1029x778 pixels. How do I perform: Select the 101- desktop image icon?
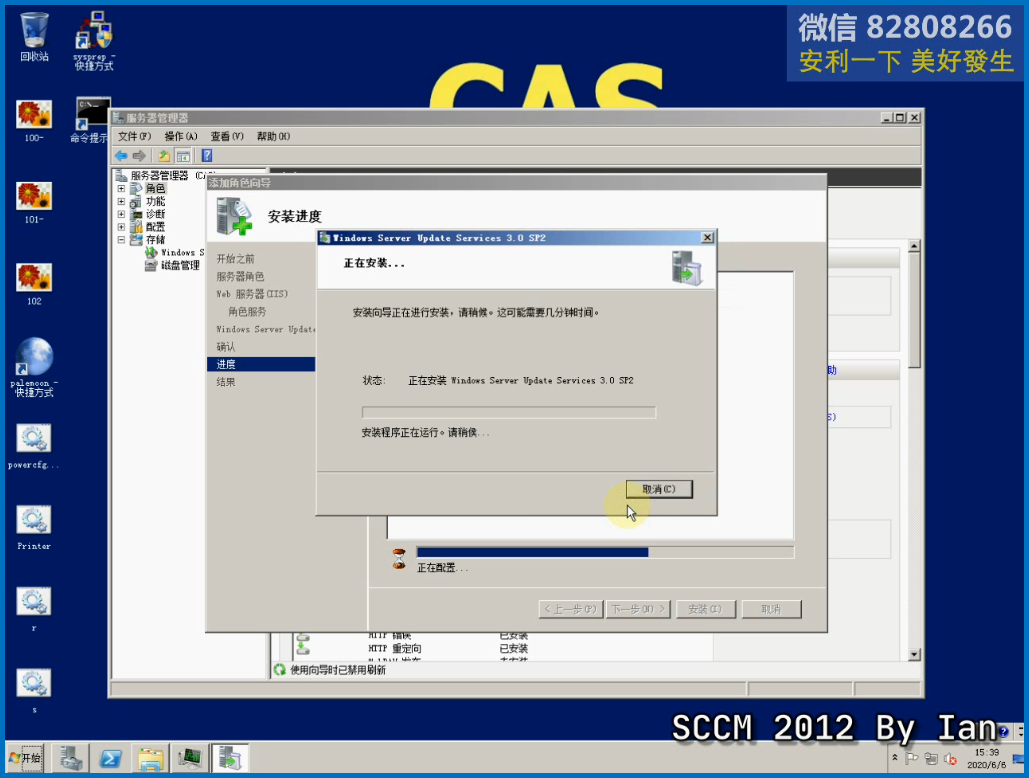coord(34,203)
